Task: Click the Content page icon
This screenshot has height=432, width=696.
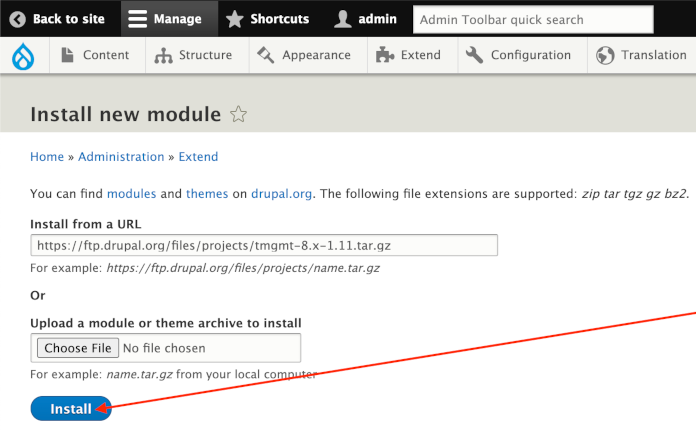Action: click(67, 55)
